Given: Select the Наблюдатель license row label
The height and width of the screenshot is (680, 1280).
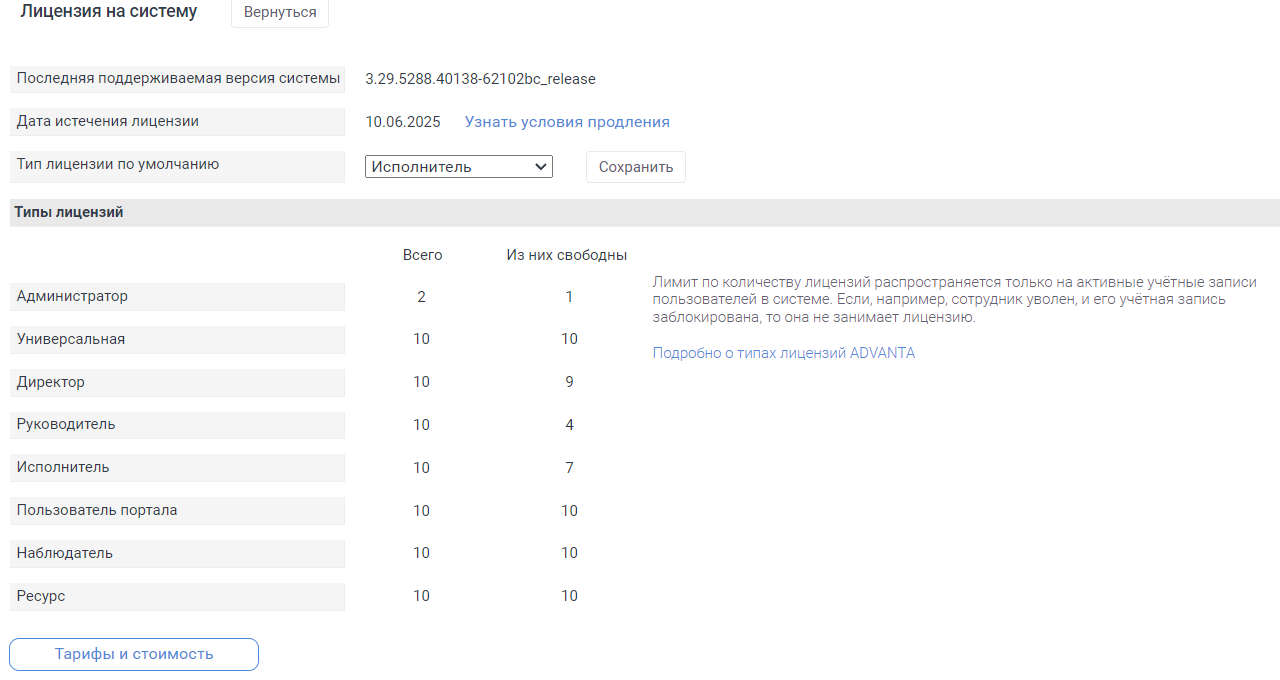Looking at the screenshot, I should pos(65,553).
